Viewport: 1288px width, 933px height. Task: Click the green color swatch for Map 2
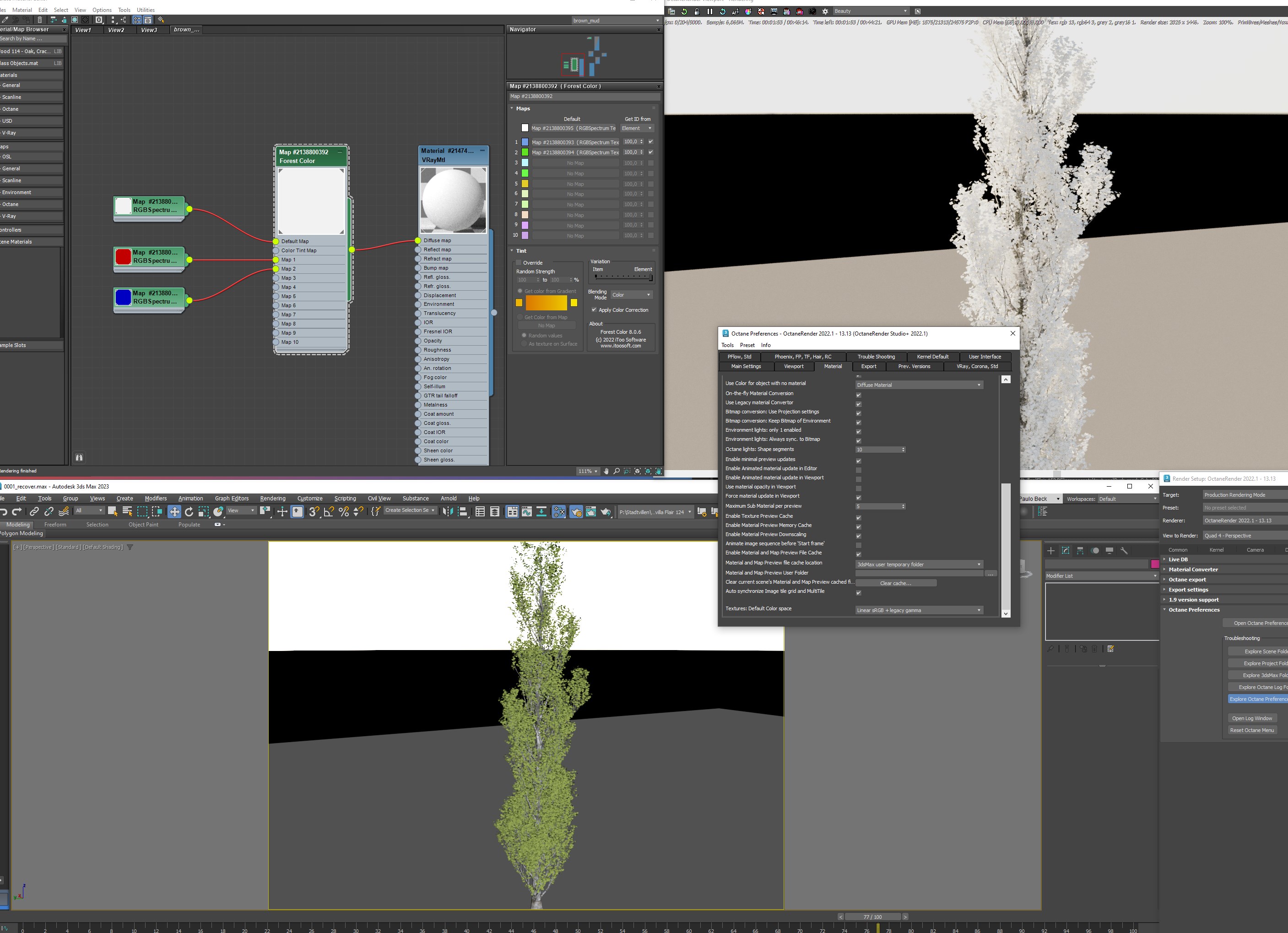pos(525,152)
